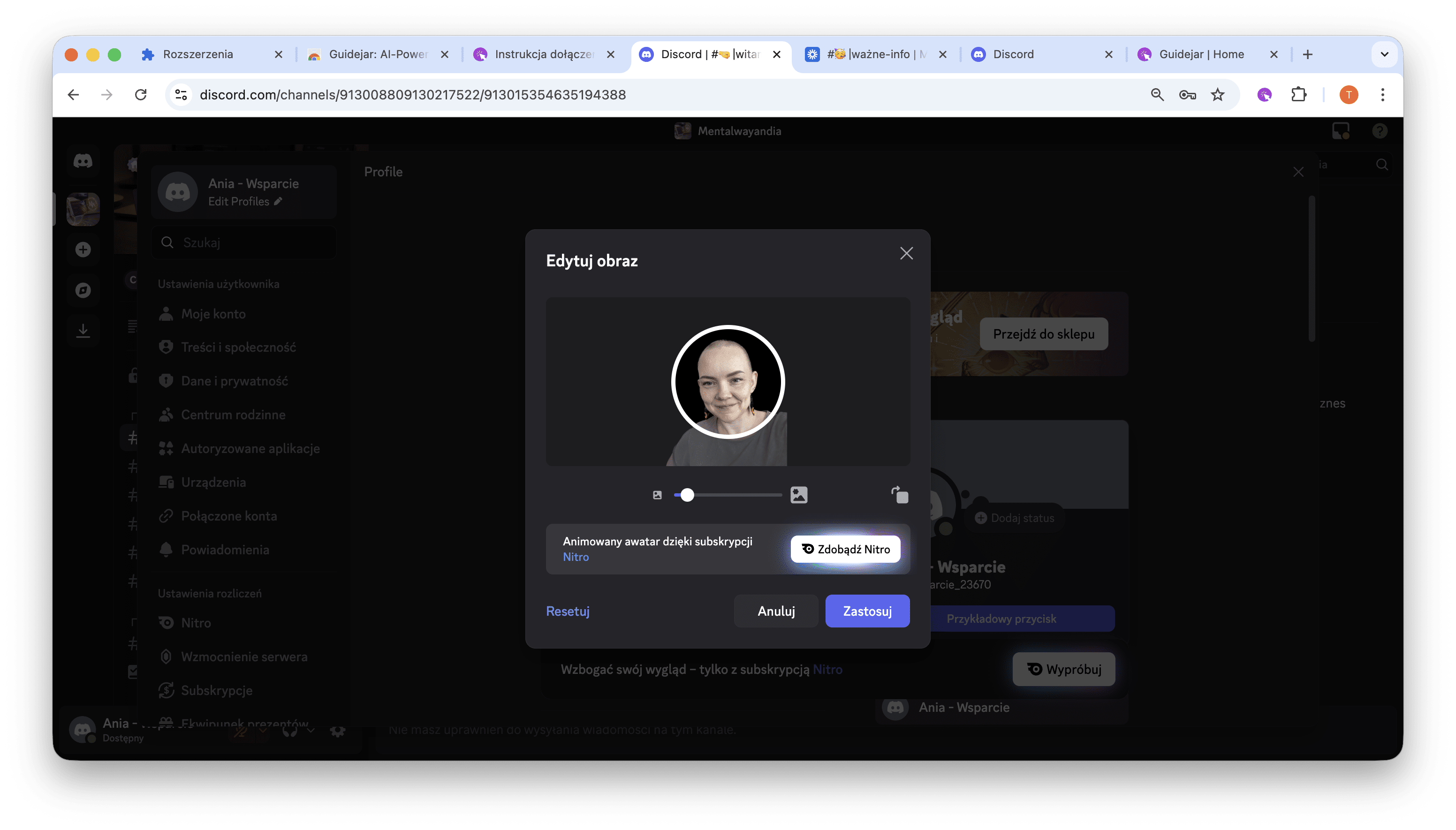1456x830 pixels.
Task: Click the add server plus icon
Action: 83,249
